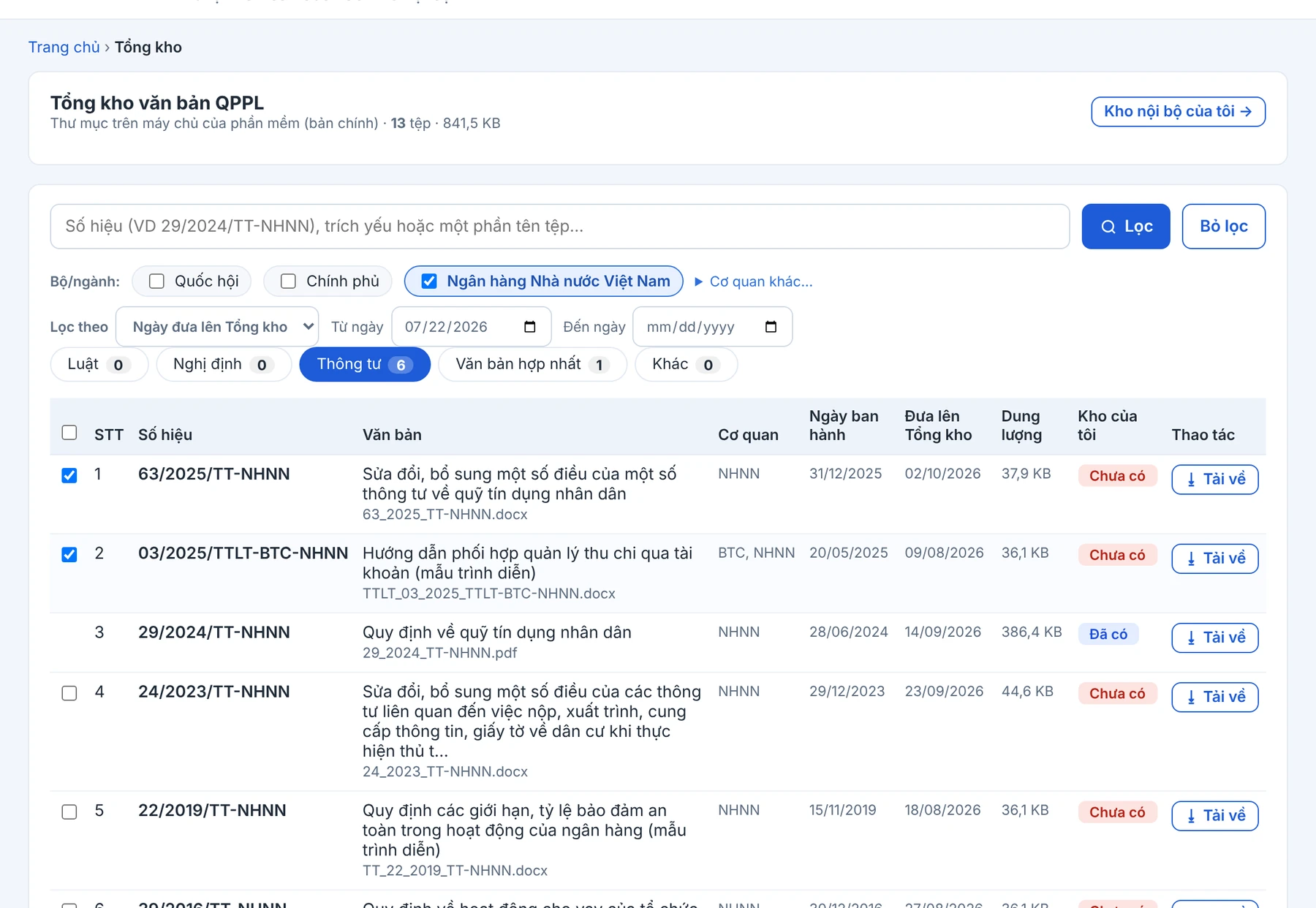Viewport: 1316px width, 908px height.
Task: Uncheck row 63/2025/TT-NHNN checkbox
Action: click(x=69, y=476)
